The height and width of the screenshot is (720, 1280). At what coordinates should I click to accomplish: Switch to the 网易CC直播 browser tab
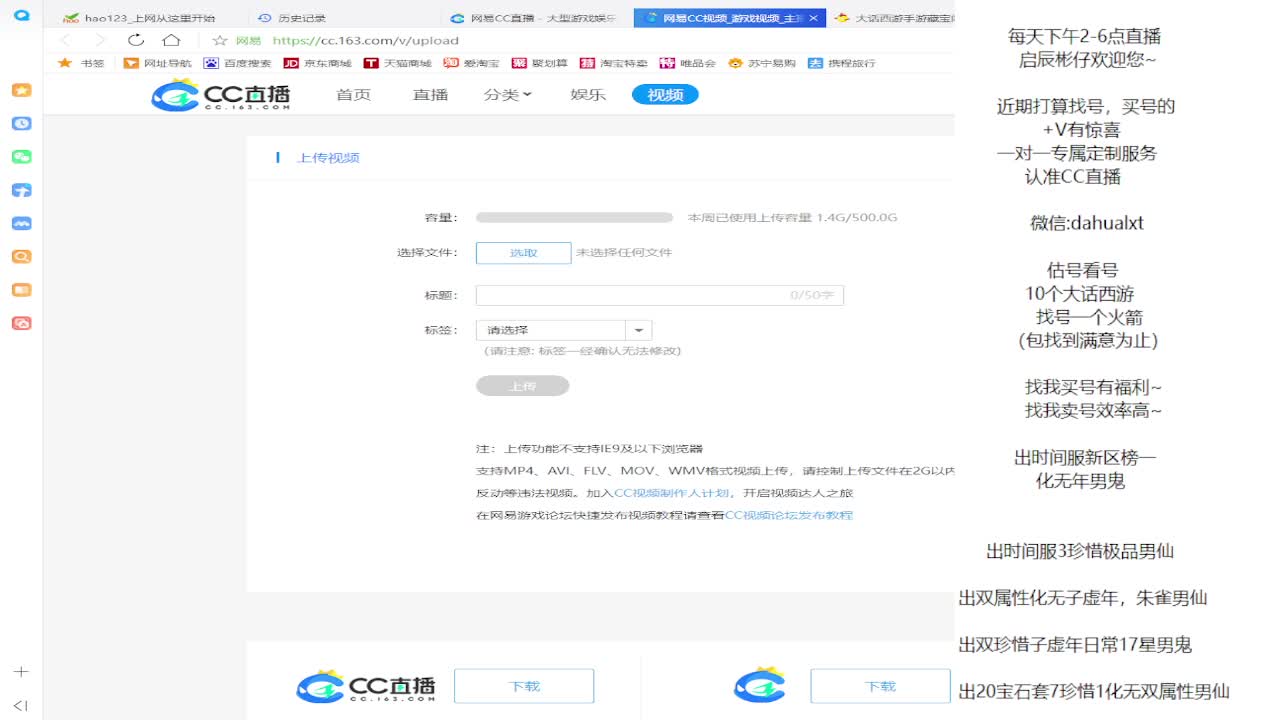click(x=533, y=18)
